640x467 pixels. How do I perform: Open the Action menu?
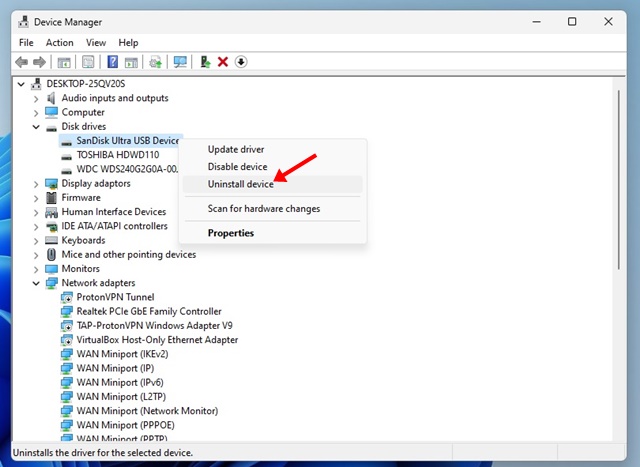pos(59,43)
